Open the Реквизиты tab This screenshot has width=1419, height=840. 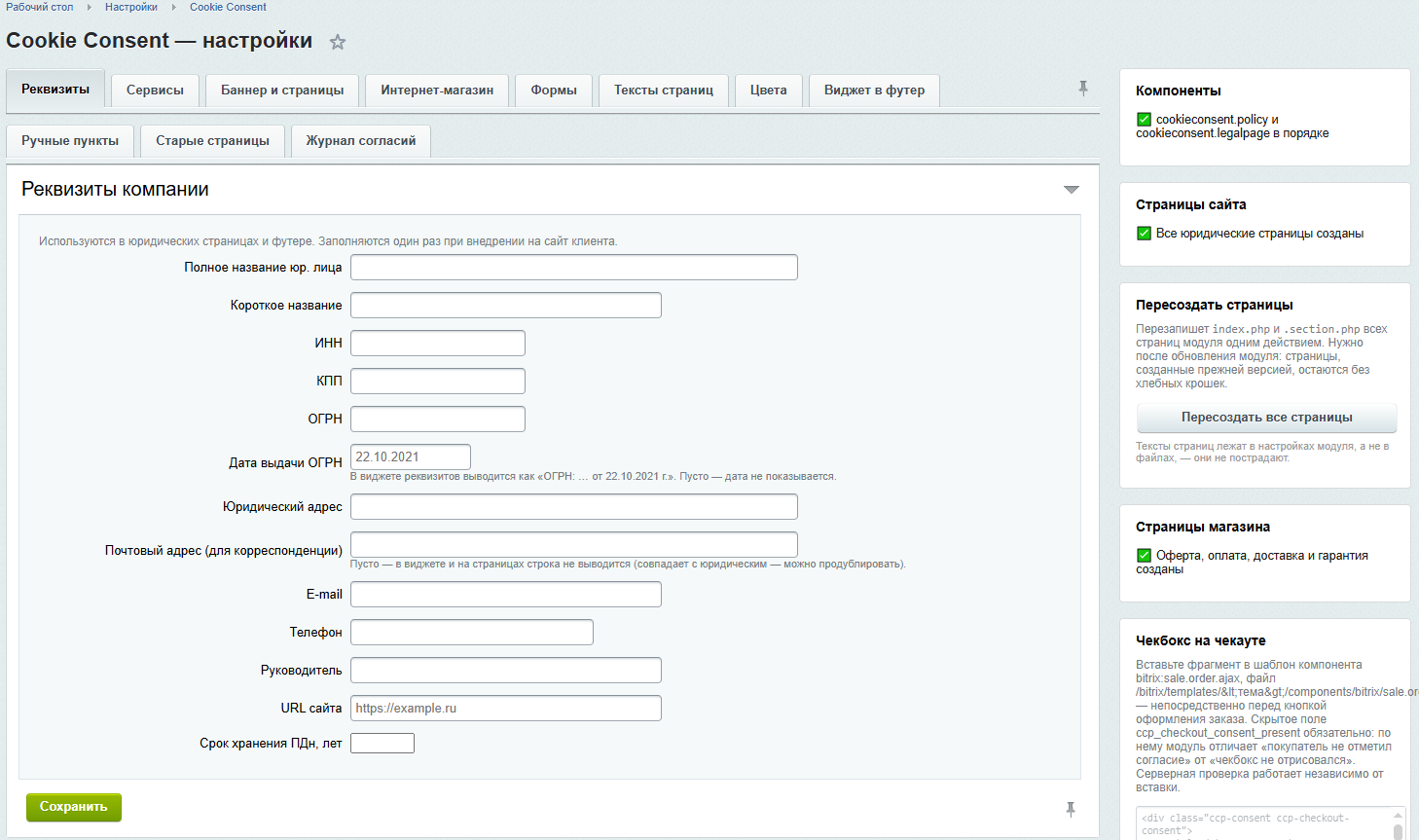click(x=55, y=89)
